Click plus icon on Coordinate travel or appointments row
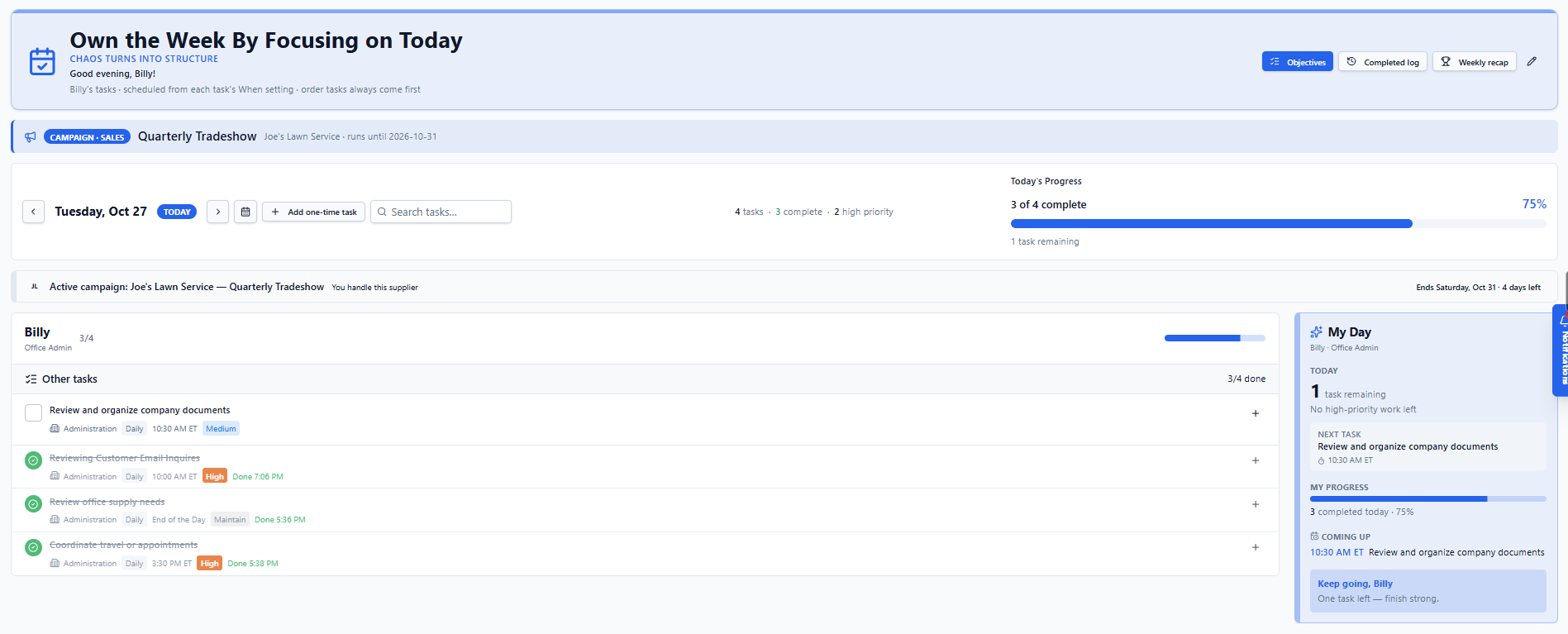 (1256, 547)
